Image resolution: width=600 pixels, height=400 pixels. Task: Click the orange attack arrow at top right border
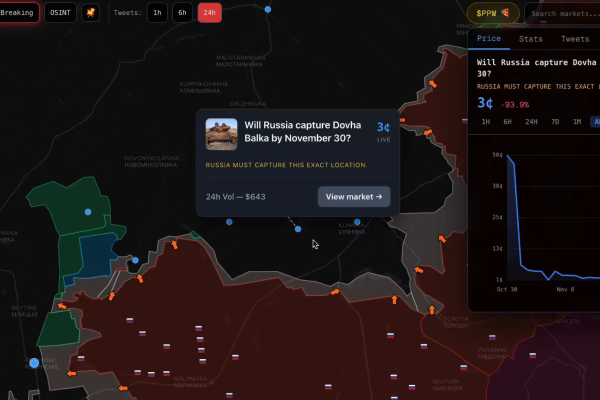pos(434,85)
